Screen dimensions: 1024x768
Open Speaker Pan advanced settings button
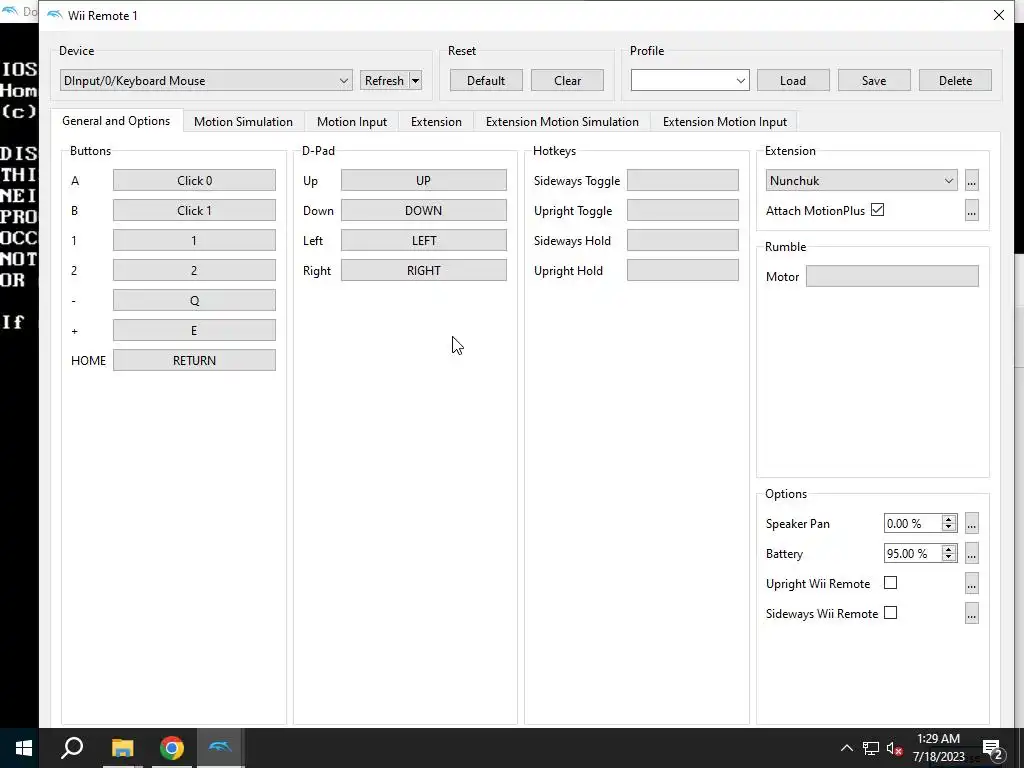tap(971, 523)
